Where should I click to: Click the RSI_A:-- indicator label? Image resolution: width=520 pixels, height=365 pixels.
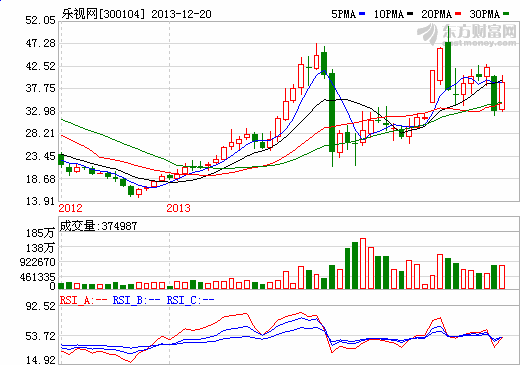[83, 300]
